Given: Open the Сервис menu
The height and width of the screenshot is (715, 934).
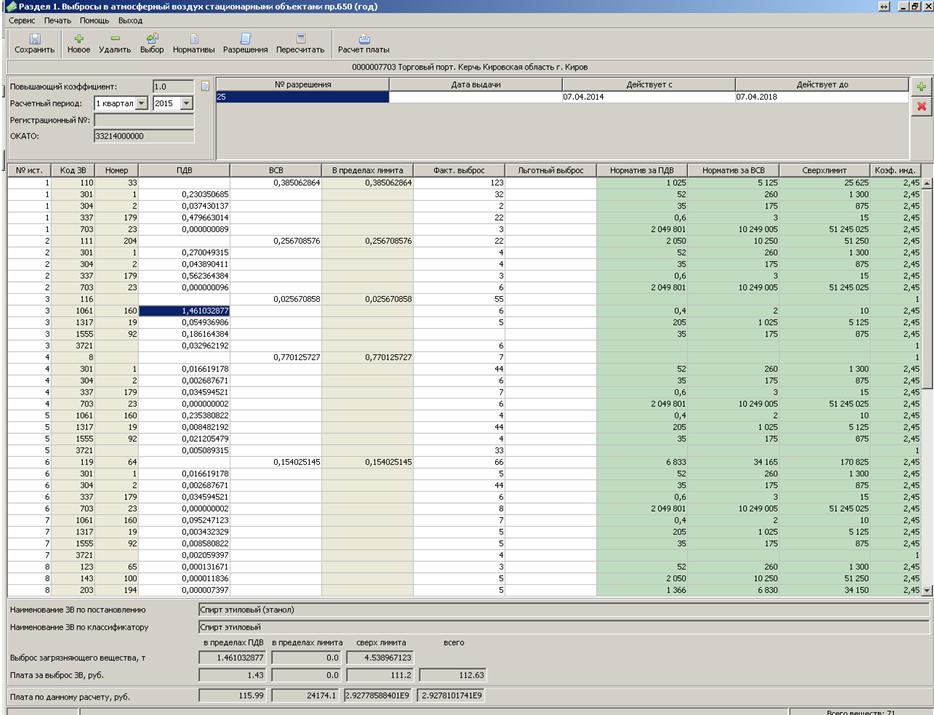Looking at the screenshot, I should coord(23,20).
